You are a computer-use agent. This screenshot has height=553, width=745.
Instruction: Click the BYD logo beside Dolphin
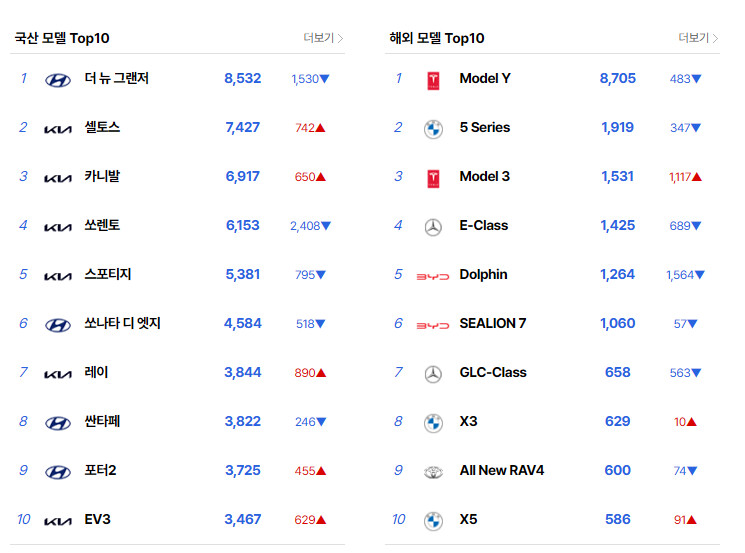tap(433, 276)
